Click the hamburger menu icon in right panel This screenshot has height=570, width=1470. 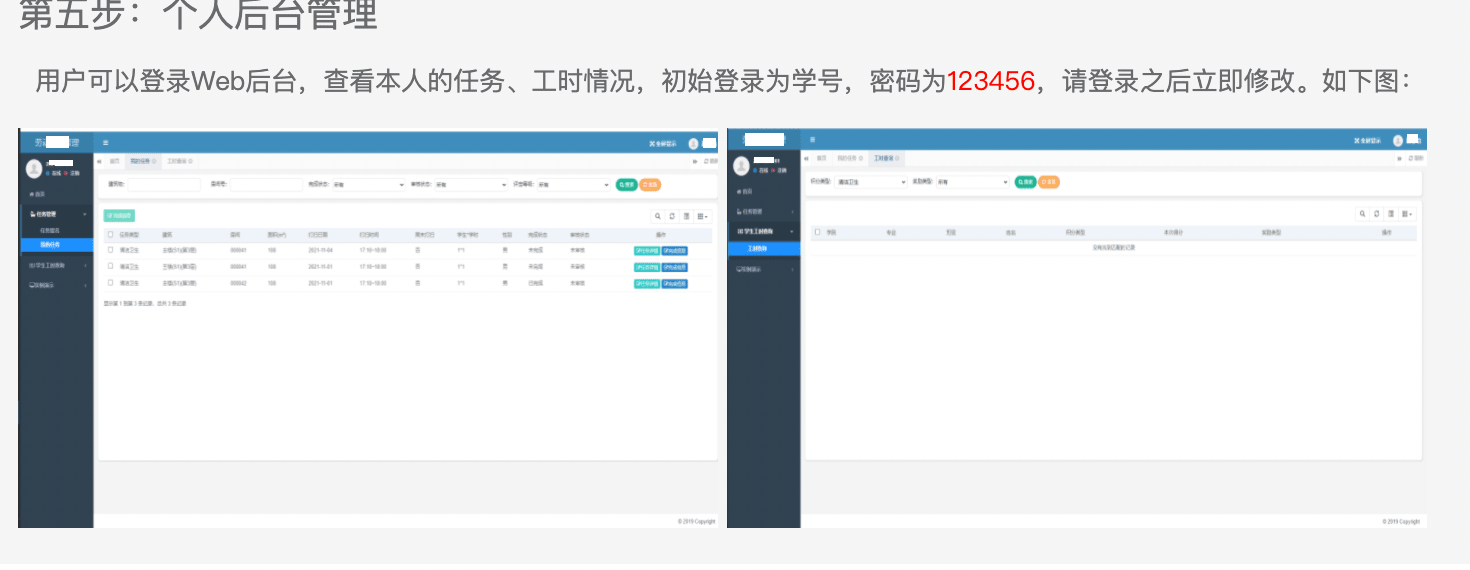coord(812,139)
